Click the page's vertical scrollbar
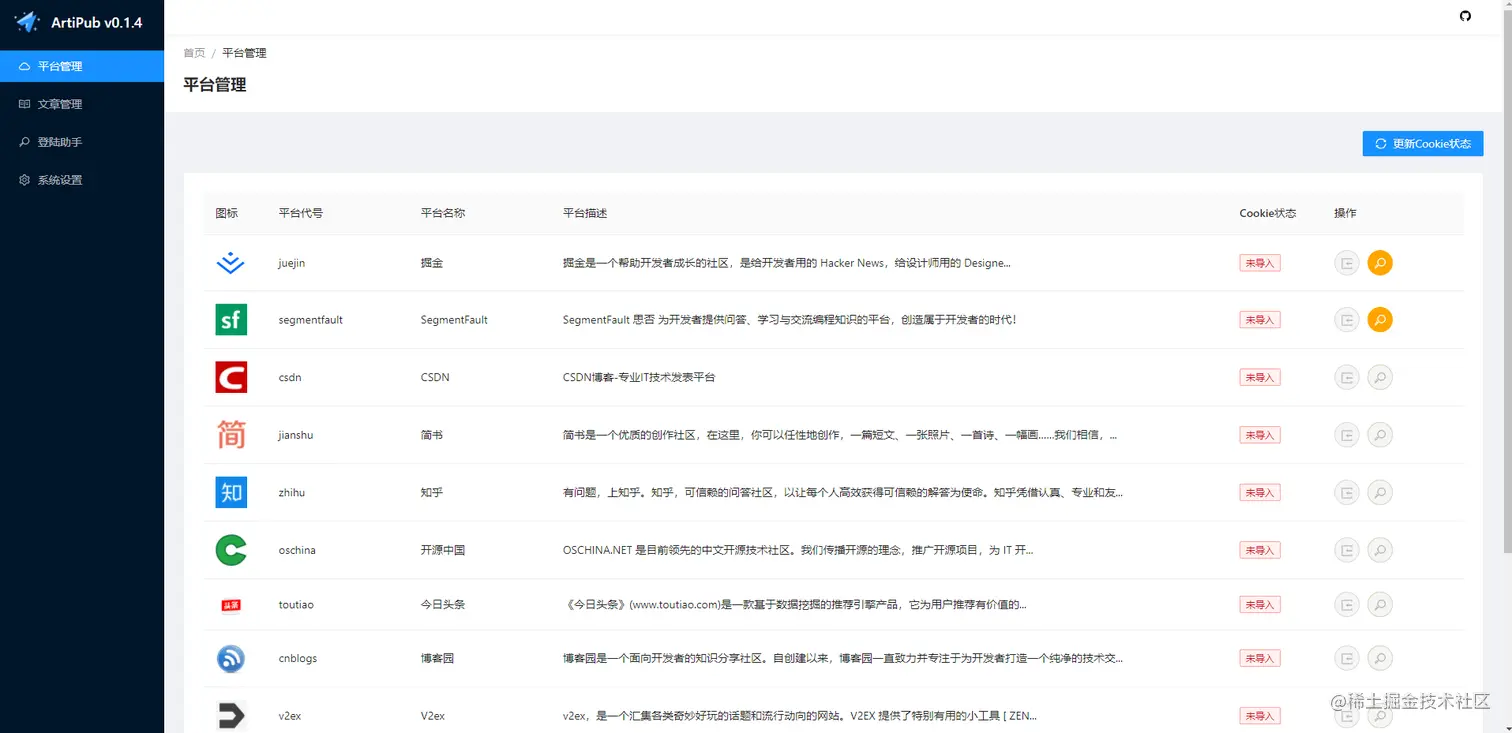 pyautogui.click(x=1507, y=280)
